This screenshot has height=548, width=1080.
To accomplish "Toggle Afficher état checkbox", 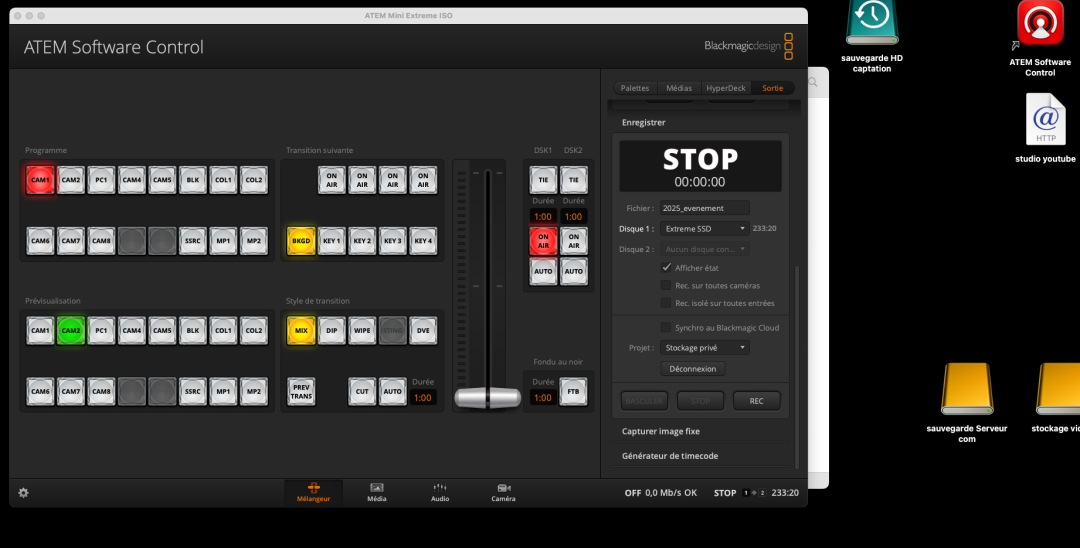I will click(666, 267).
